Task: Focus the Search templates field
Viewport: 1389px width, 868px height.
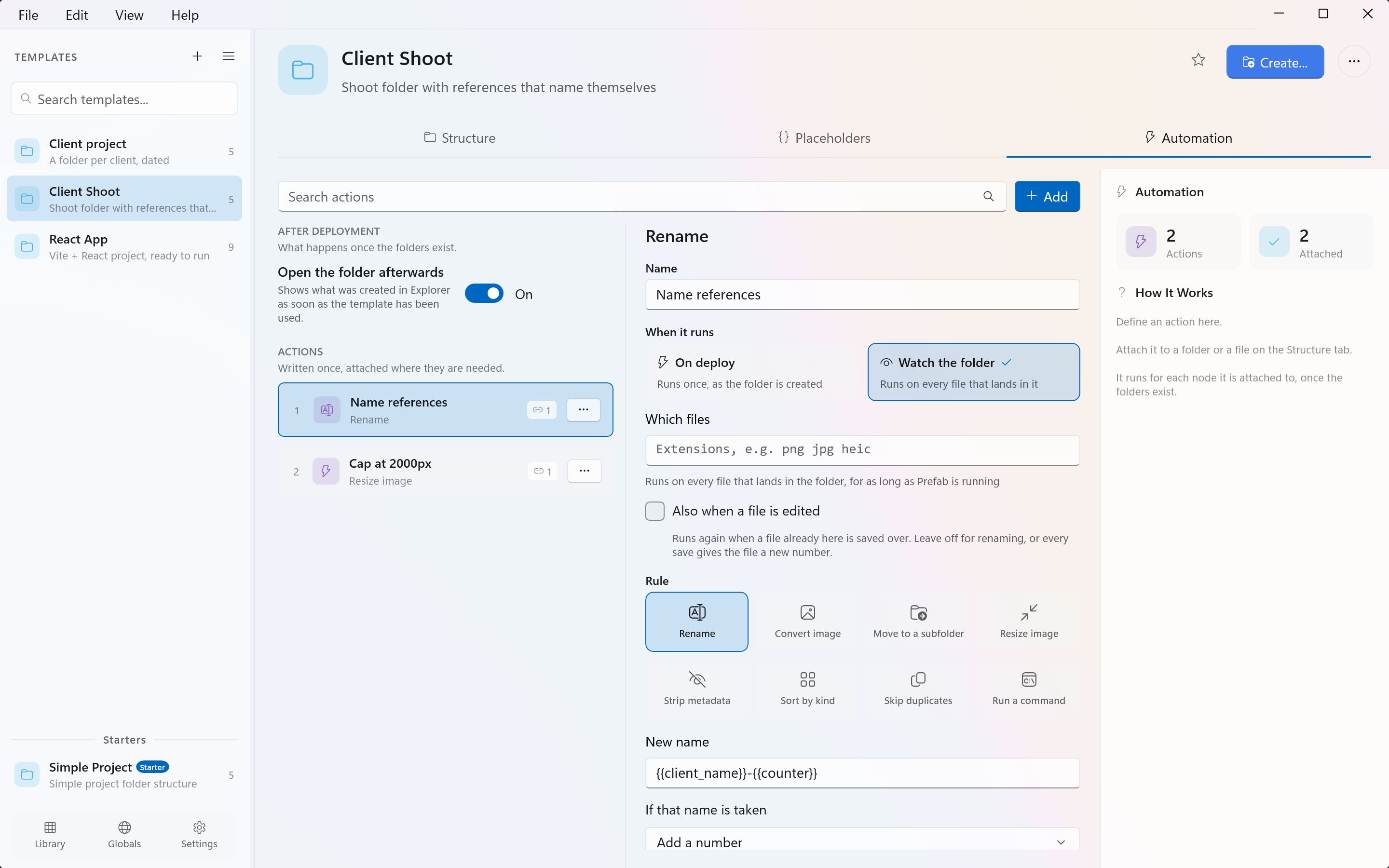Action: (x=124, y=99)
